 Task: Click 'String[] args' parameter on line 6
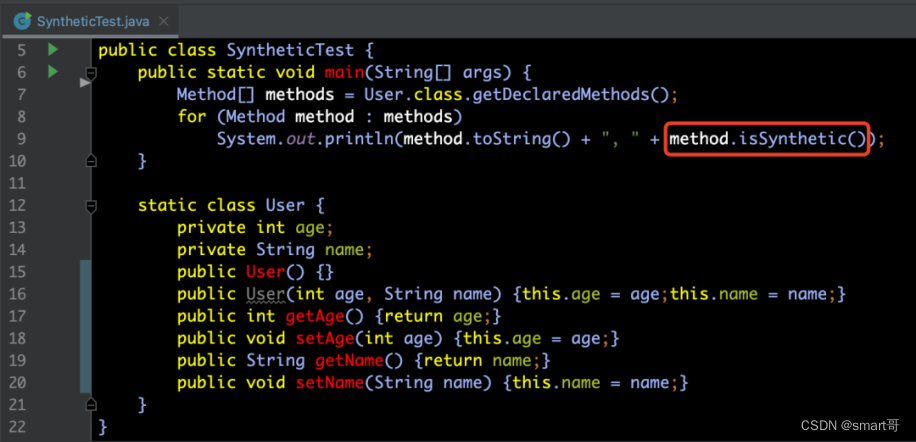(x=442, y=72)
